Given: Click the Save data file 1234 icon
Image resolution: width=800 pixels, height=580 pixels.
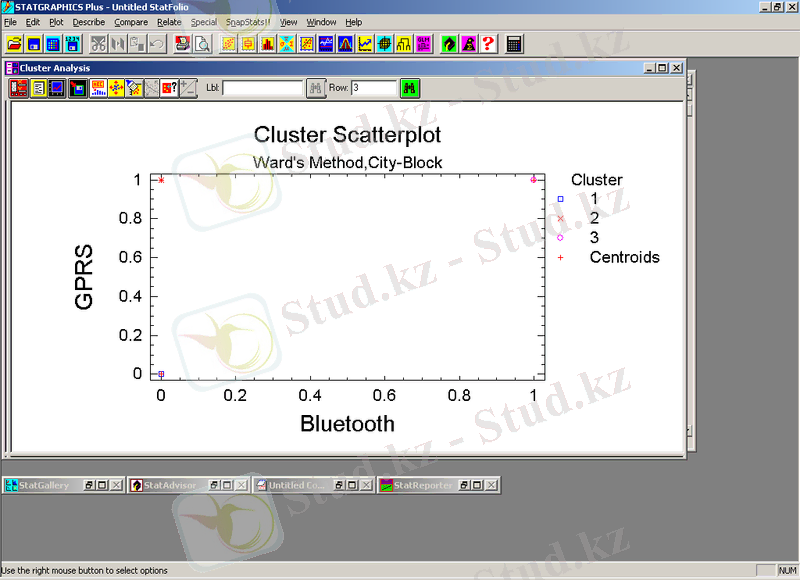Looking at the screenshot, I should tap(72, 44).
